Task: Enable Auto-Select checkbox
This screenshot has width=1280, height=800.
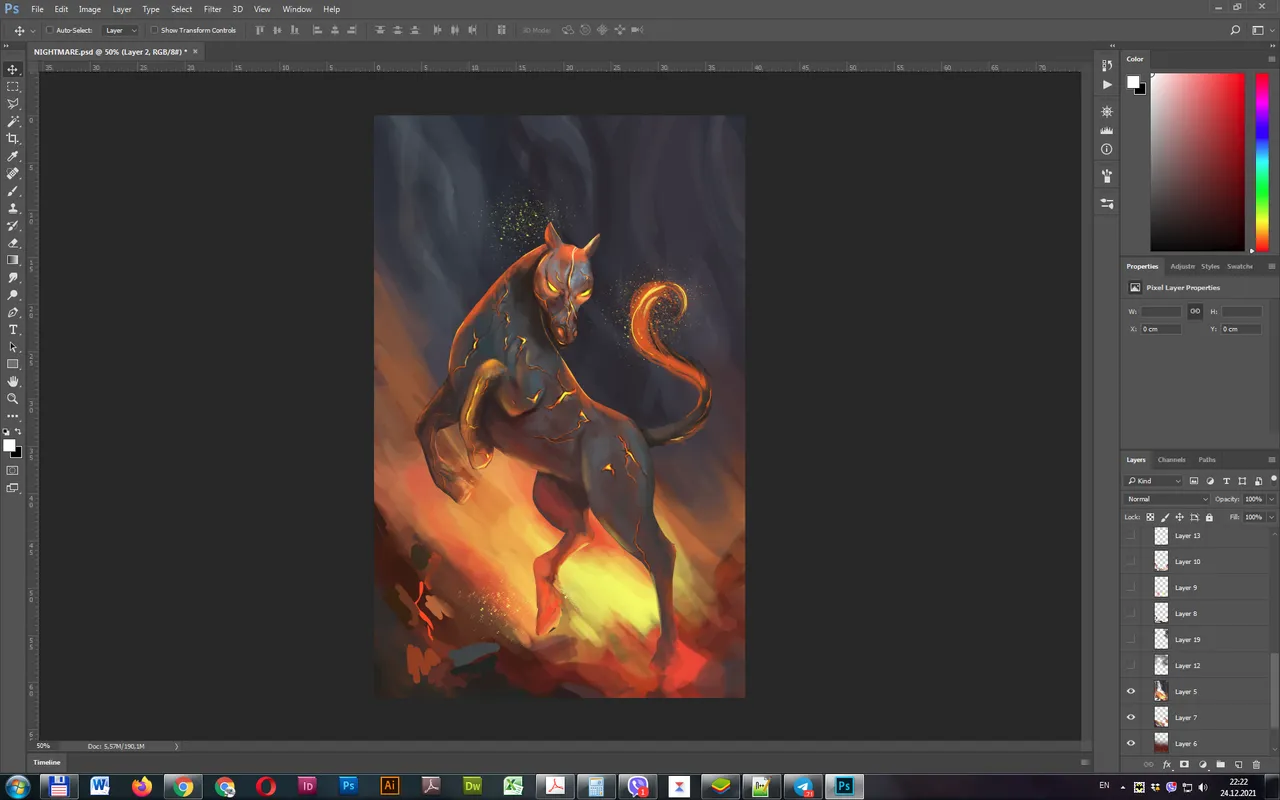Action: (50, 30)
